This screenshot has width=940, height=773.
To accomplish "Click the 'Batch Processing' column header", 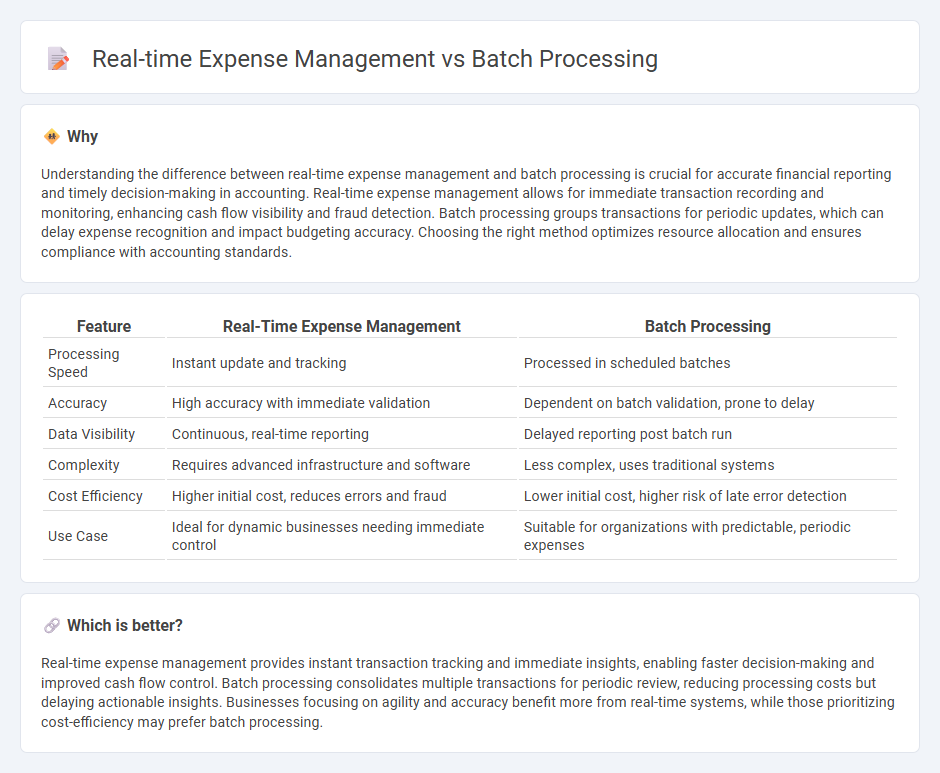I will point(707,326).
